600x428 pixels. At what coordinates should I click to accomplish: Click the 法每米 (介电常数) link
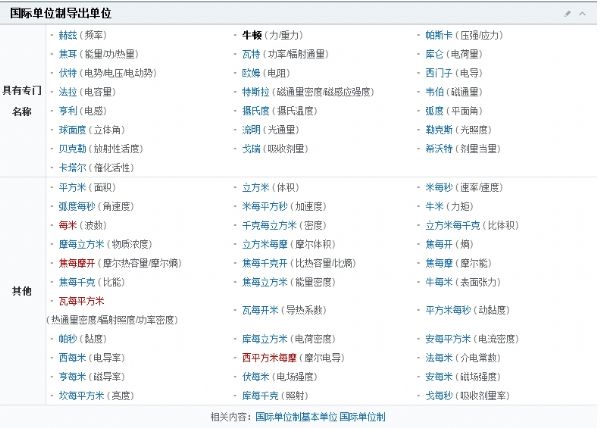tap(439, 358)
